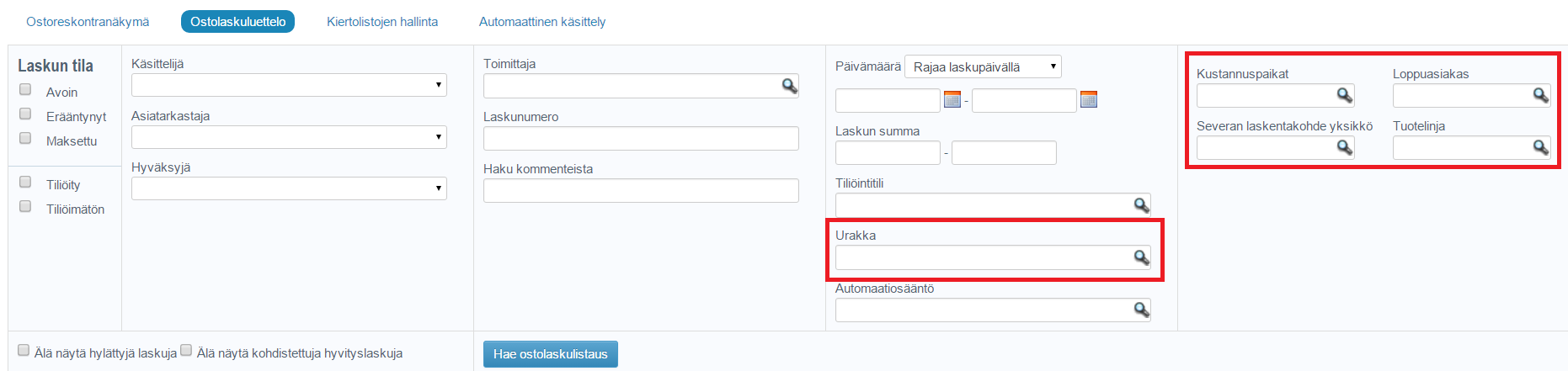Check Älä näytä hylättyjä laskuja

24,350
